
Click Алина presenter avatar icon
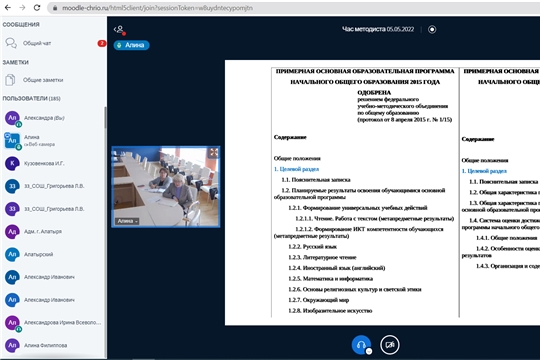(12, 141)
